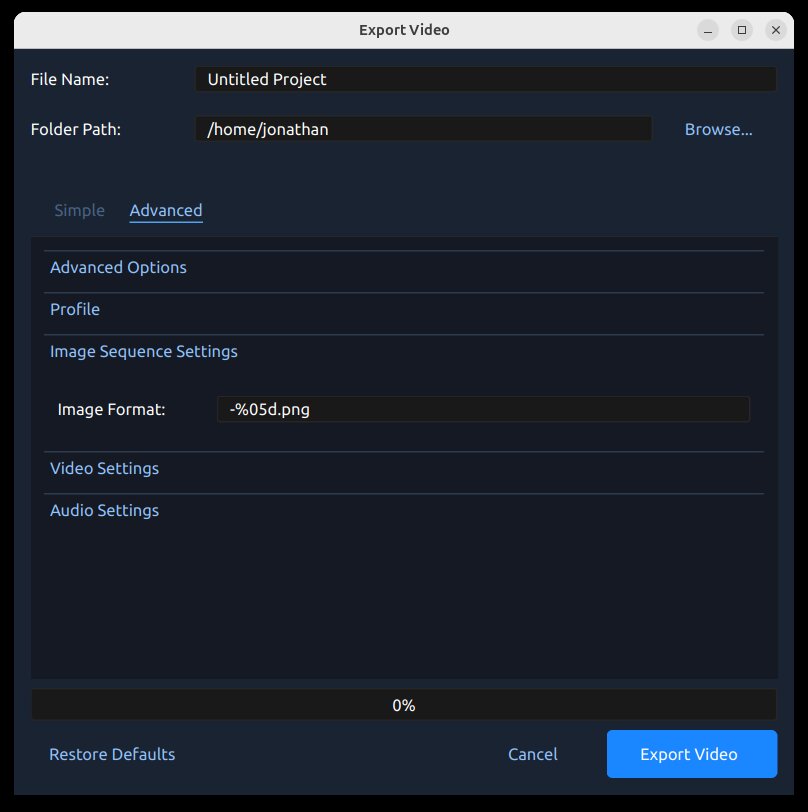Collapse the Image Sequence Settings section
The image size is (808, 812).
[144, 351]
